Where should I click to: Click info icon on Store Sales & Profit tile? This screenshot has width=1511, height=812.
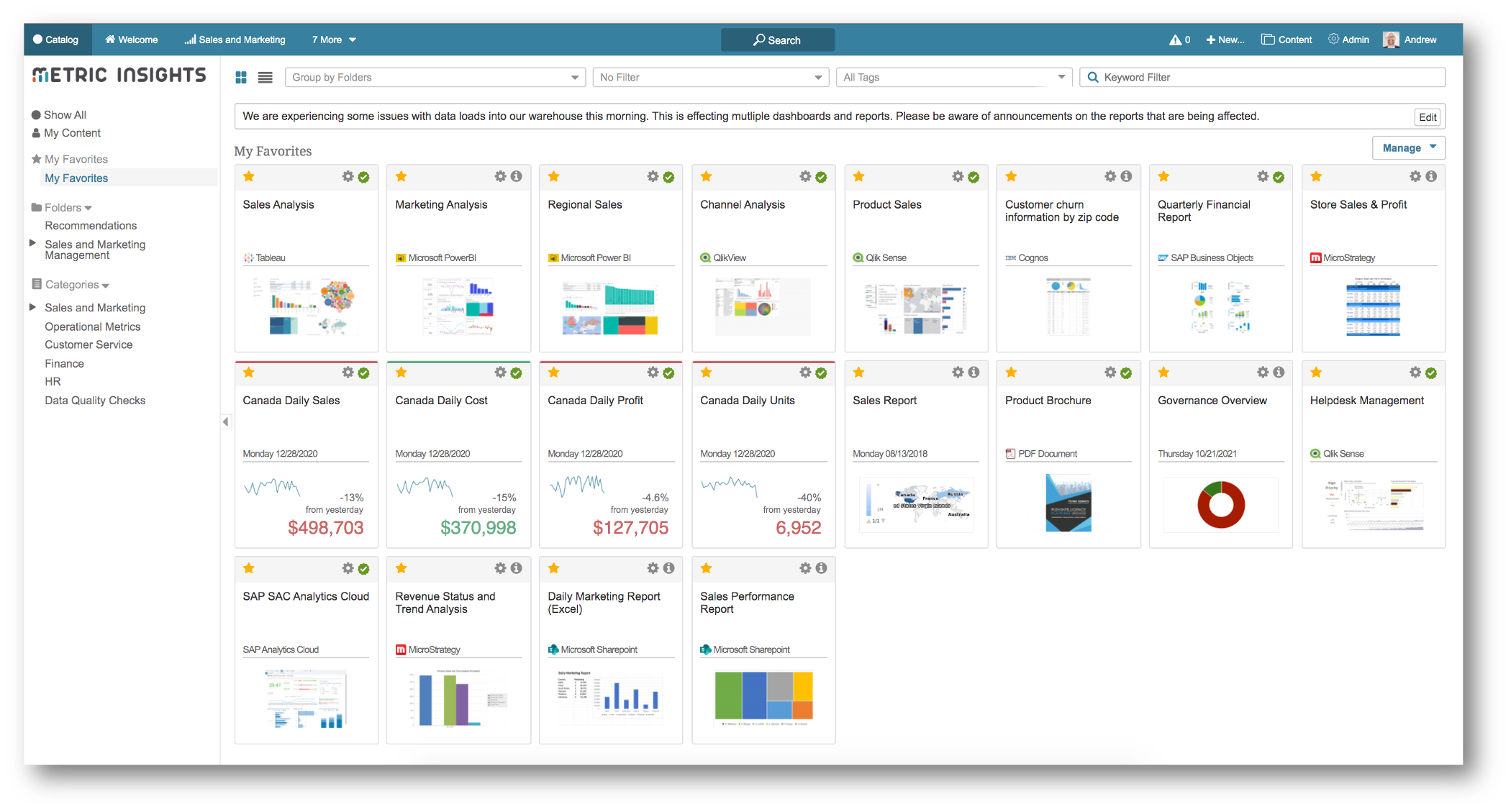[x=1431, y=177]
